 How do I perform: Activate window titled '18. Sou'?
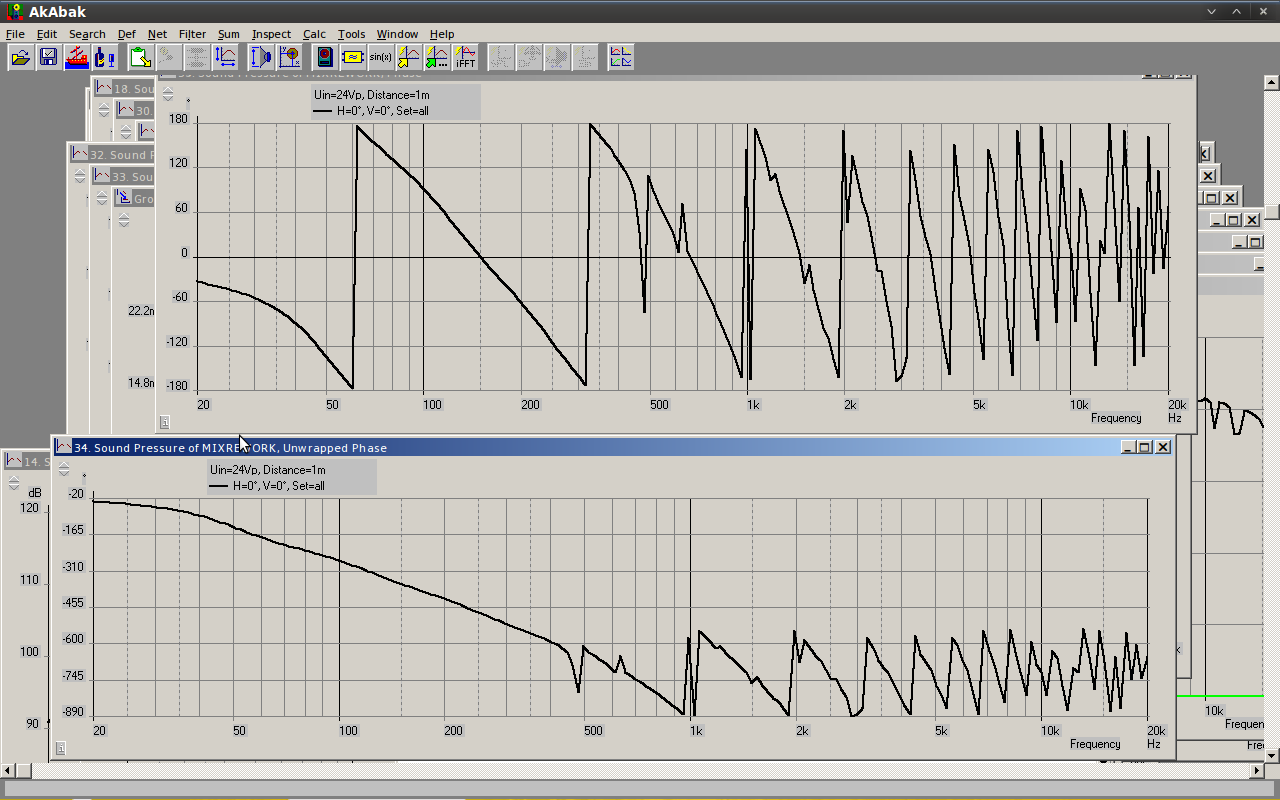[x=125, y=89]
